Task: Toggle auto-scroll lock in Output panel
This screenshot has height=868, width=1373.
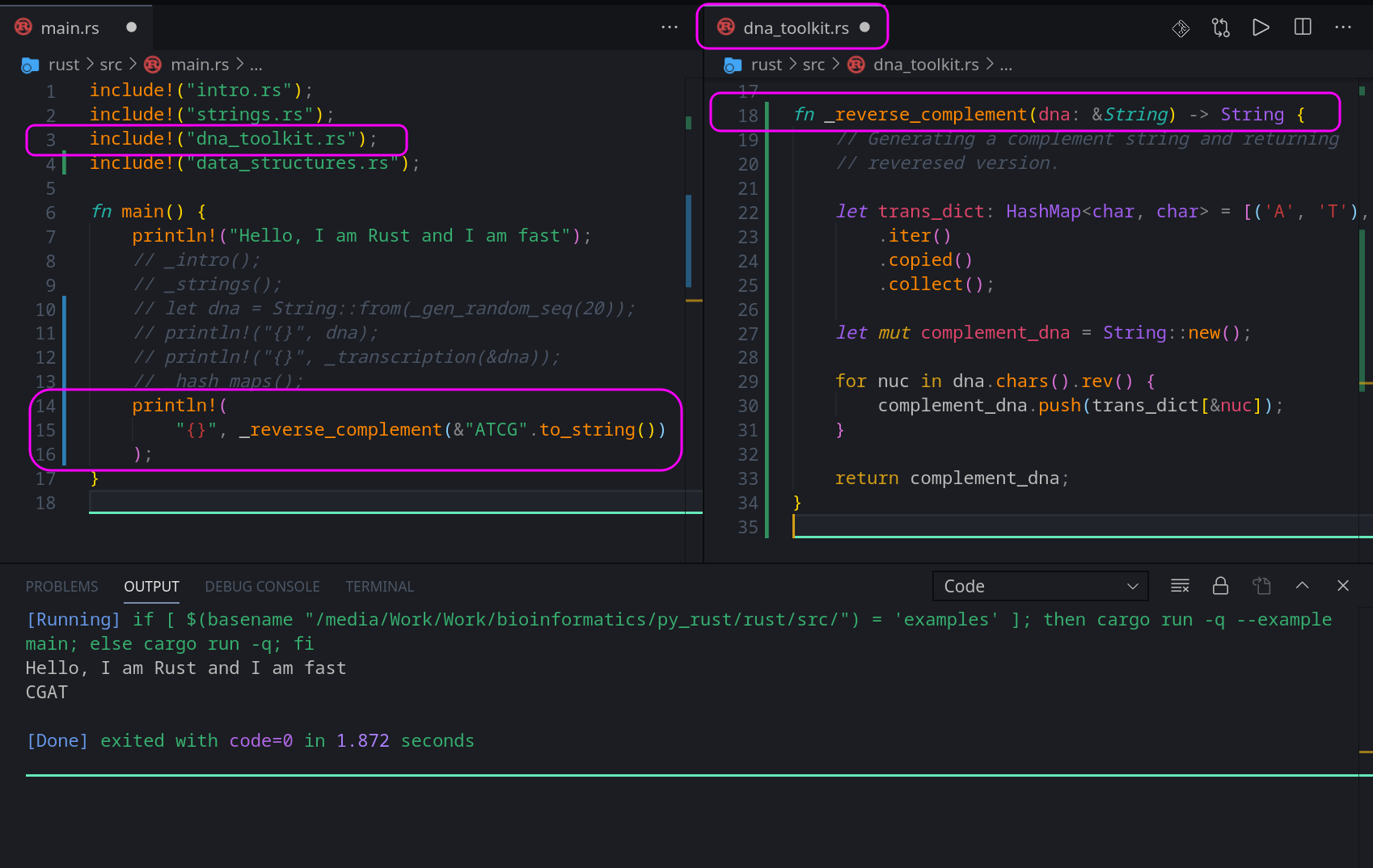Action: [x=1221, y=585]
